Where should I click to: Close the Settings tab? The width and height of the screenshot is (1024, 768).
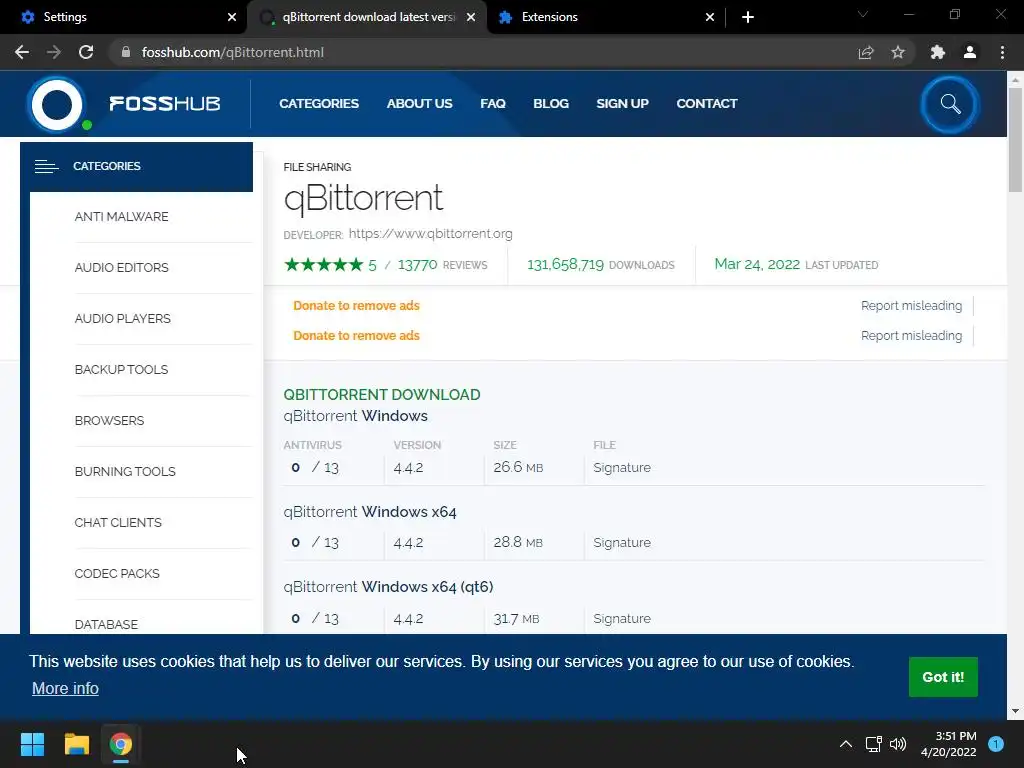(232, 17)
